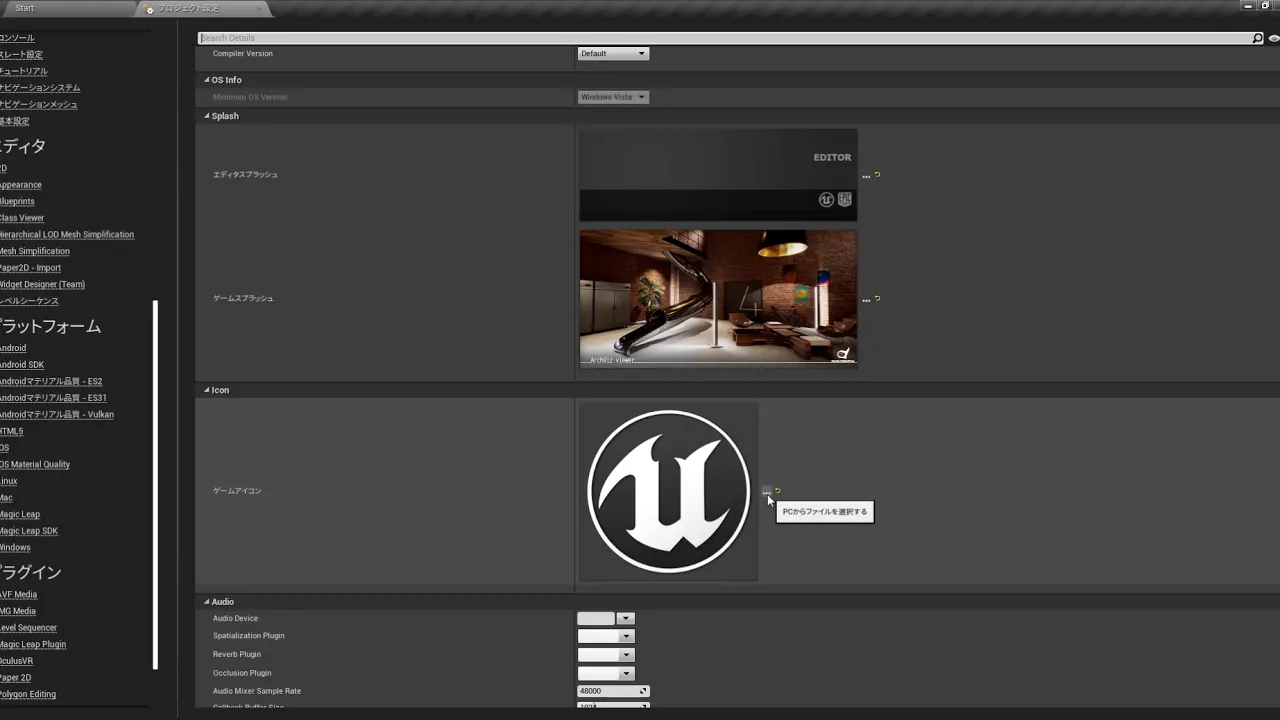The width and height of the screenshot is (1280, 720).
Task: Click the sidebar category list scrollbar
Action: [x=155, y=484]
